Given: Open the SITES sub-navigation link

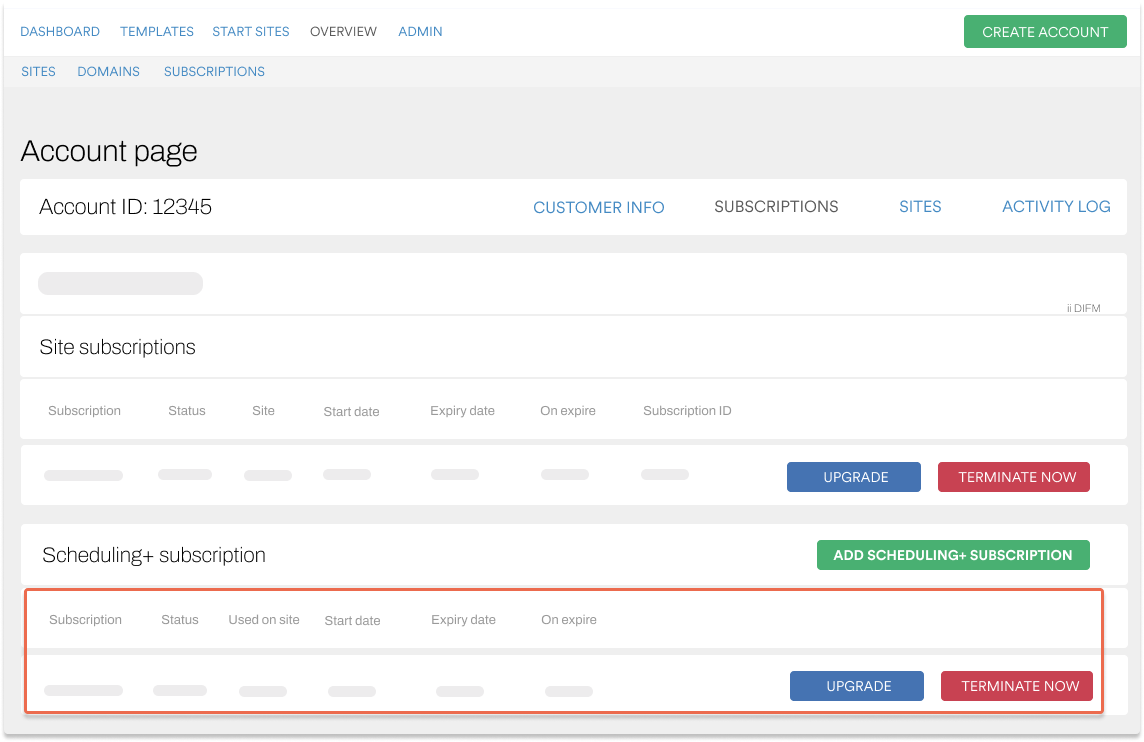Looking at the screenshot, I should tap(39, 72).
